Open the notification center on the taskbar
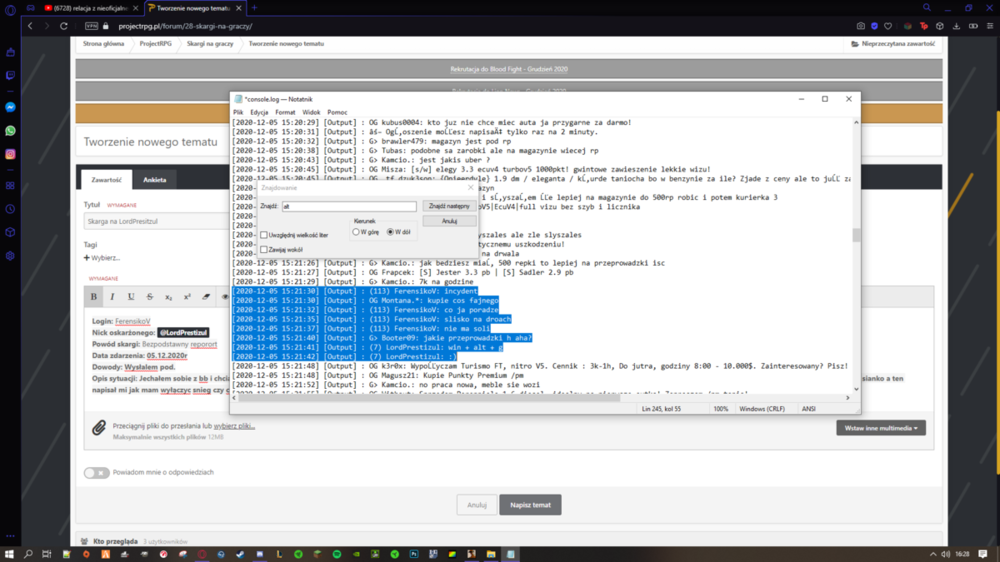The image size is (1000, 562). pos(983,554)
